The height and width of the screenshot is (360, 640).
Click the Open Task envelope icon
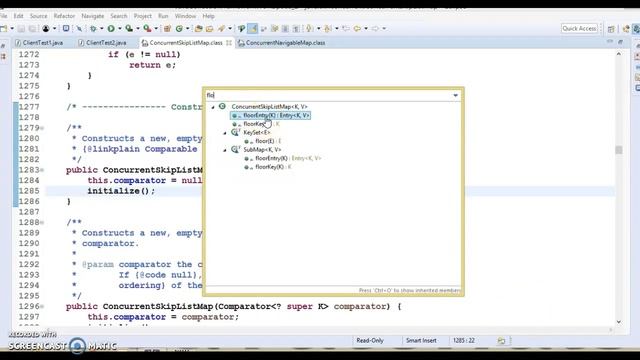point(209,29)
